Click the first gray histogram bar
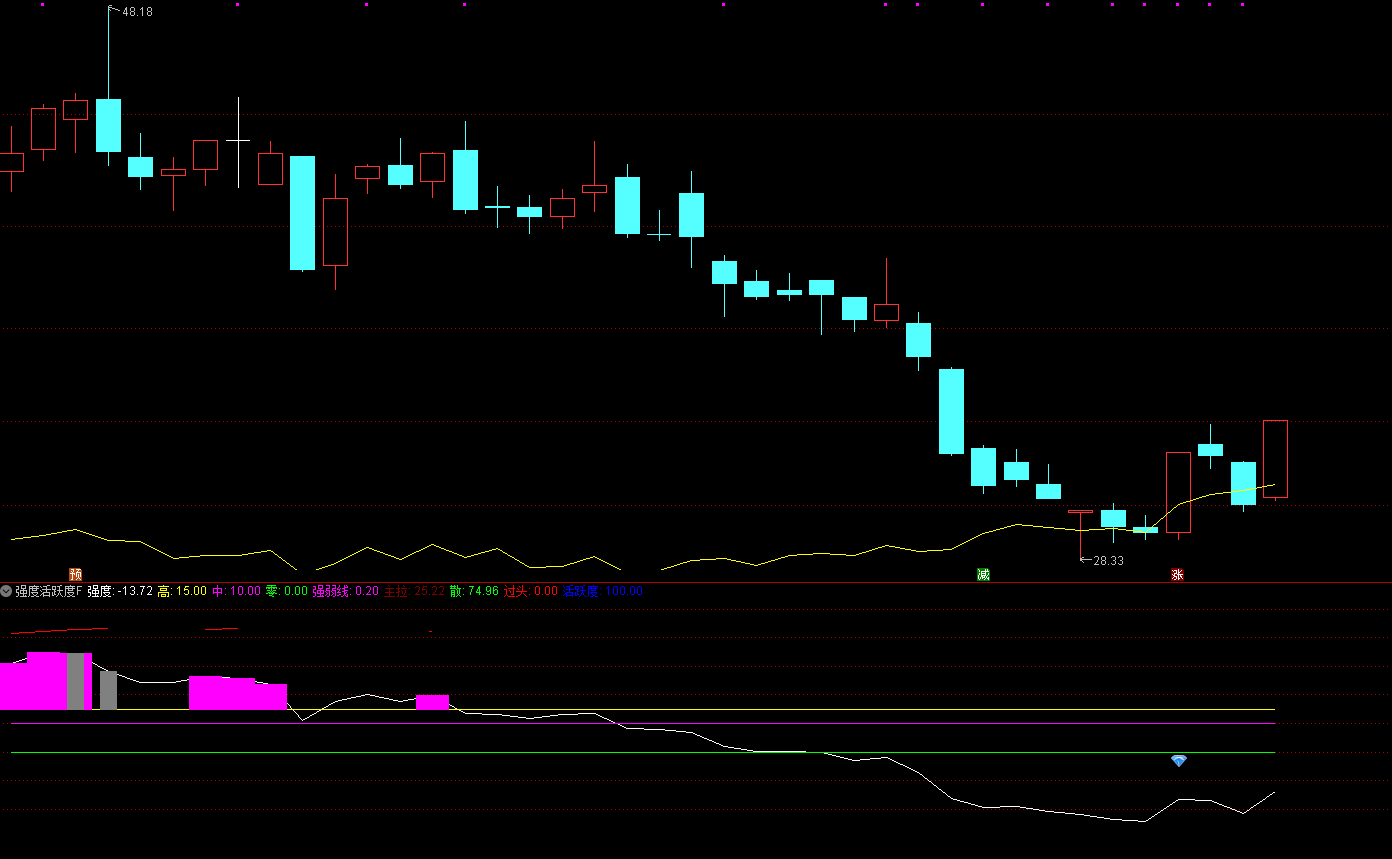This screenshot has height=859, width=1392. pos(75,681)
